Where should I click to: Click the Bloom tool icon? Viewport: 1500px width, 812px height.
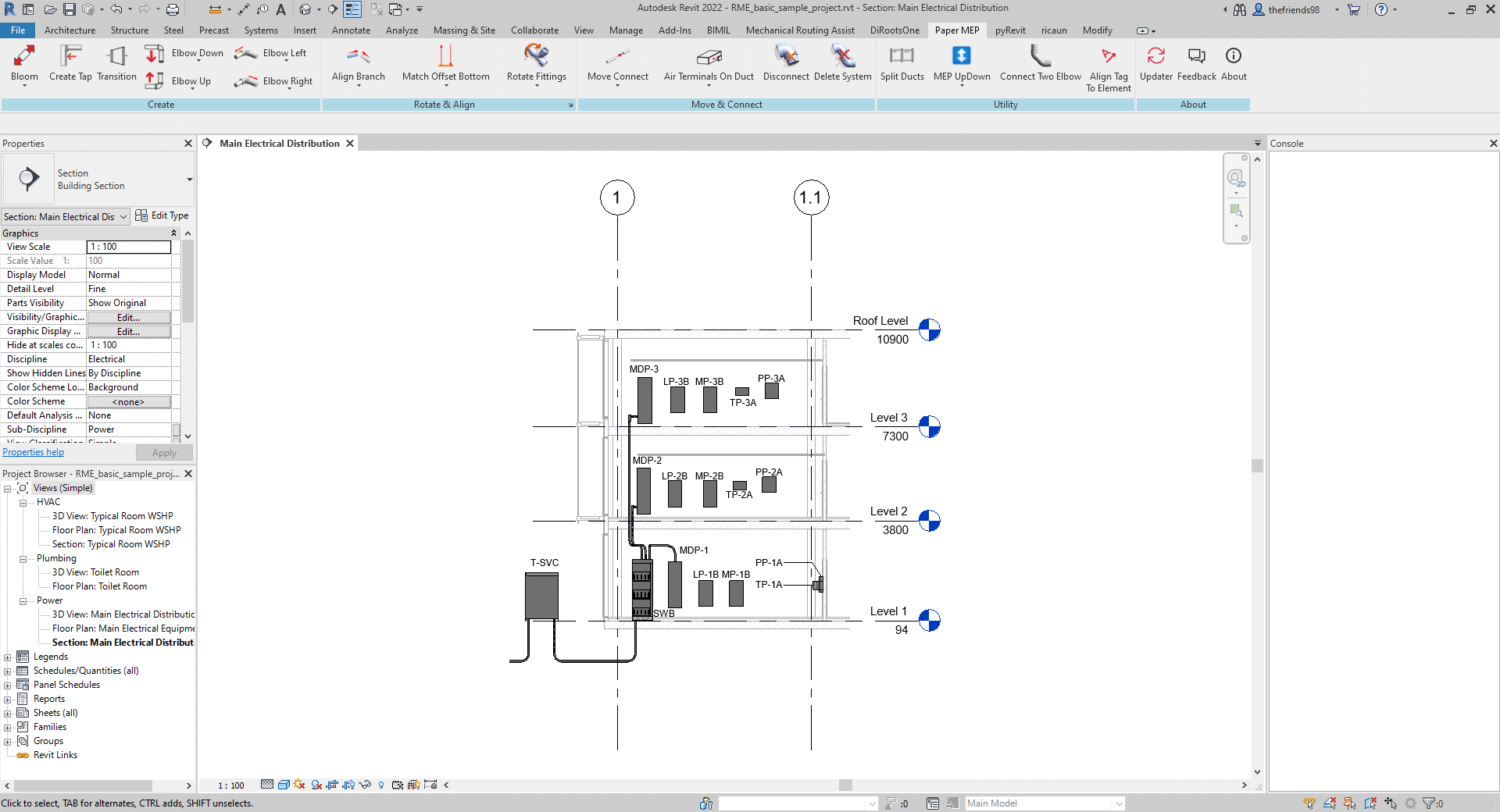24,57
